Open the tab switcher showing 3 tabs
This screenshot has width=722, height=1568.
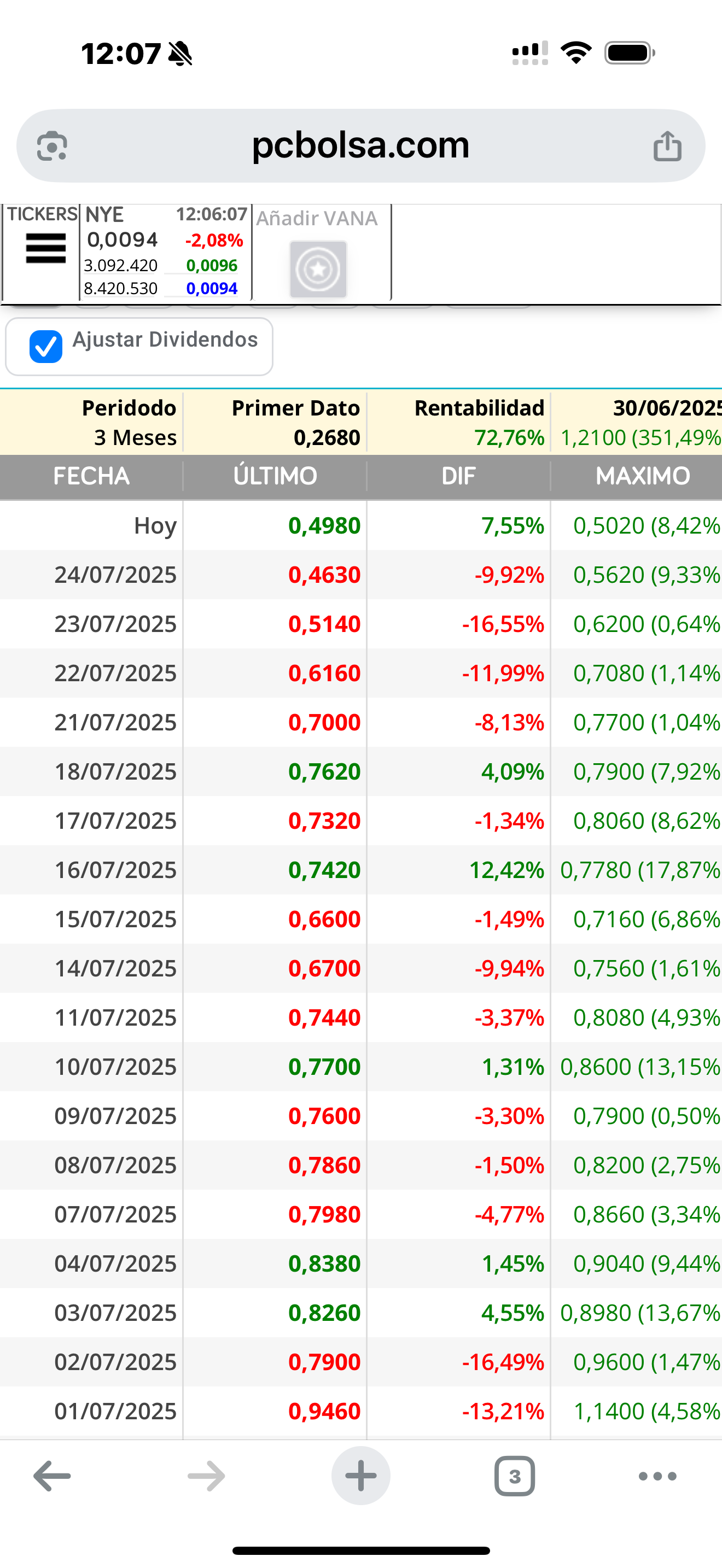coord(515,1476)
